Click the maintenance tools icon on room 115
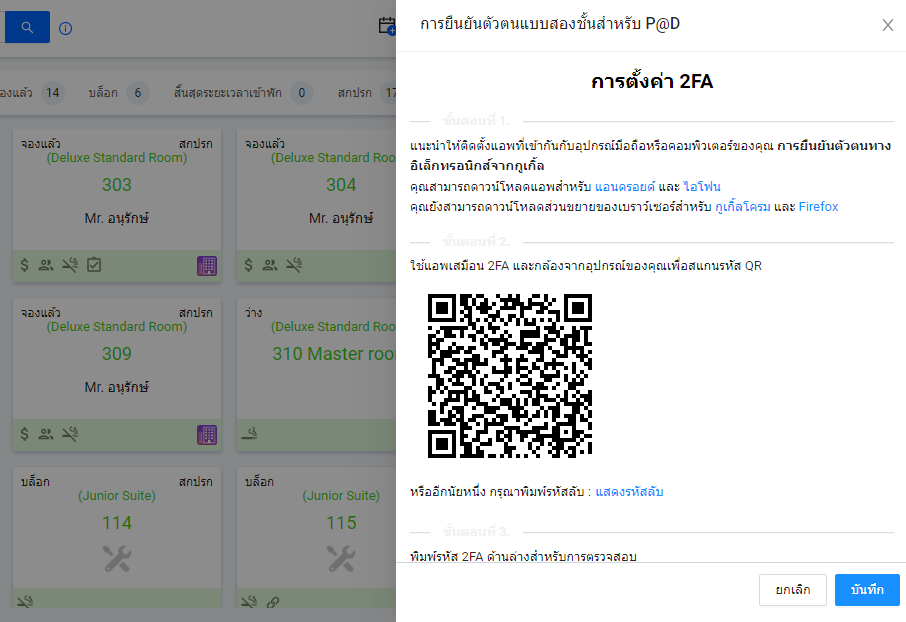This screenshot has width=906, height=622. [x=341, y=558]
